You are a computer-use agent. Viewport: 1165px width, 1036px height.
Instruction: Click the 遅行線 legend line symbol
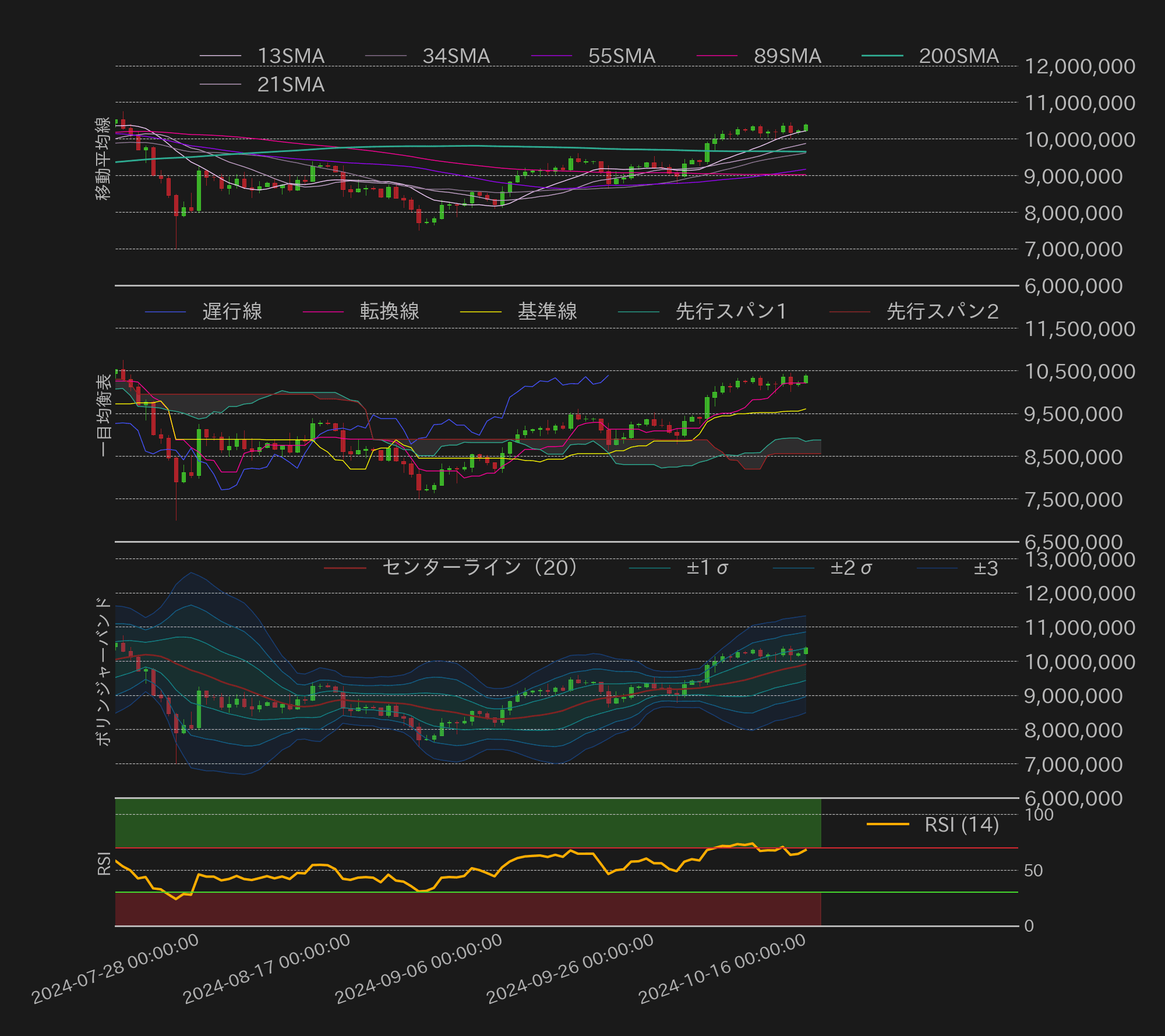(166, 312)
